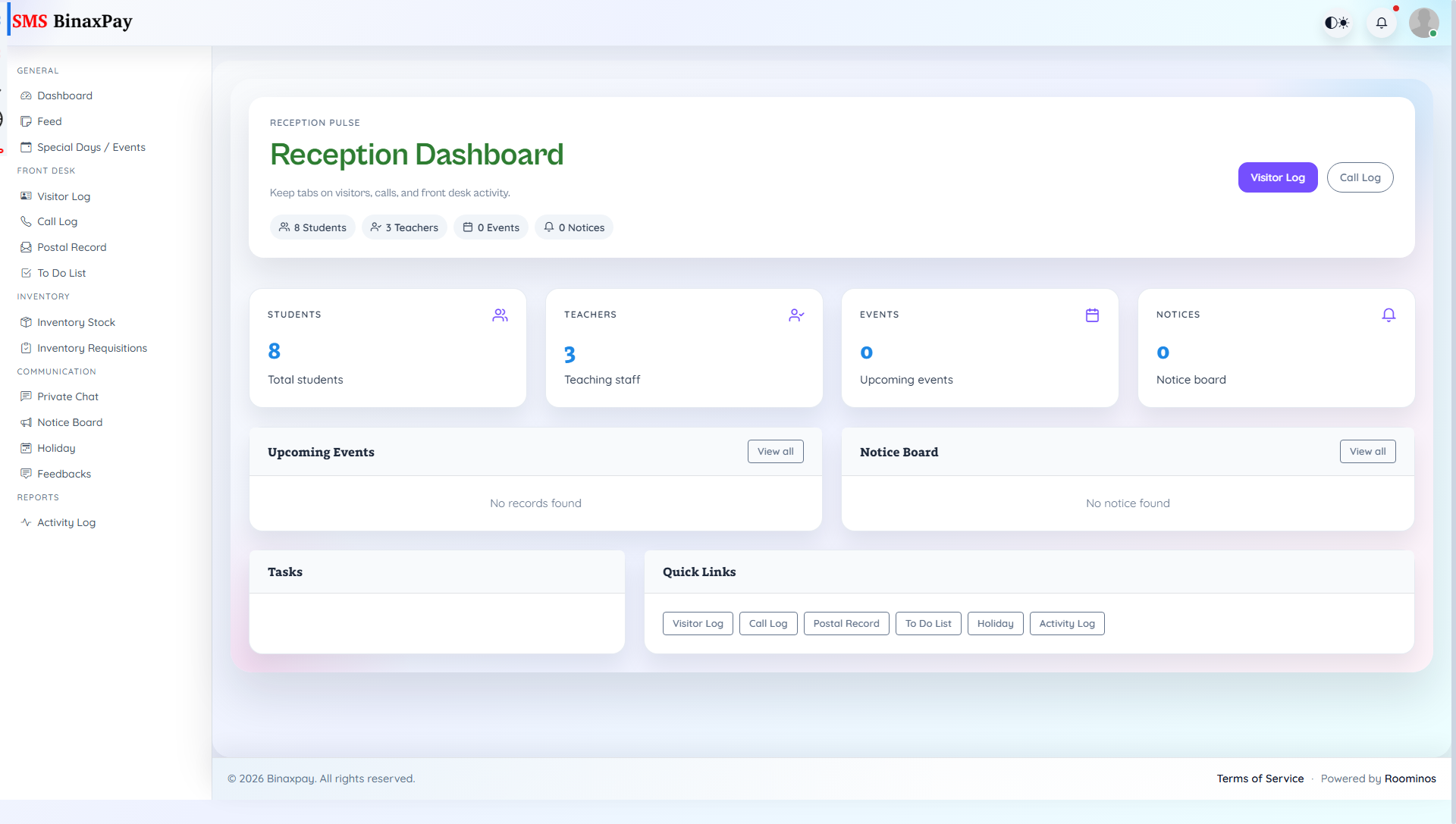The height and width of the screenshot is (824, 1456).
Task: Open Terms of Service
Action: pyautogui.click(x=1260, y=779)
